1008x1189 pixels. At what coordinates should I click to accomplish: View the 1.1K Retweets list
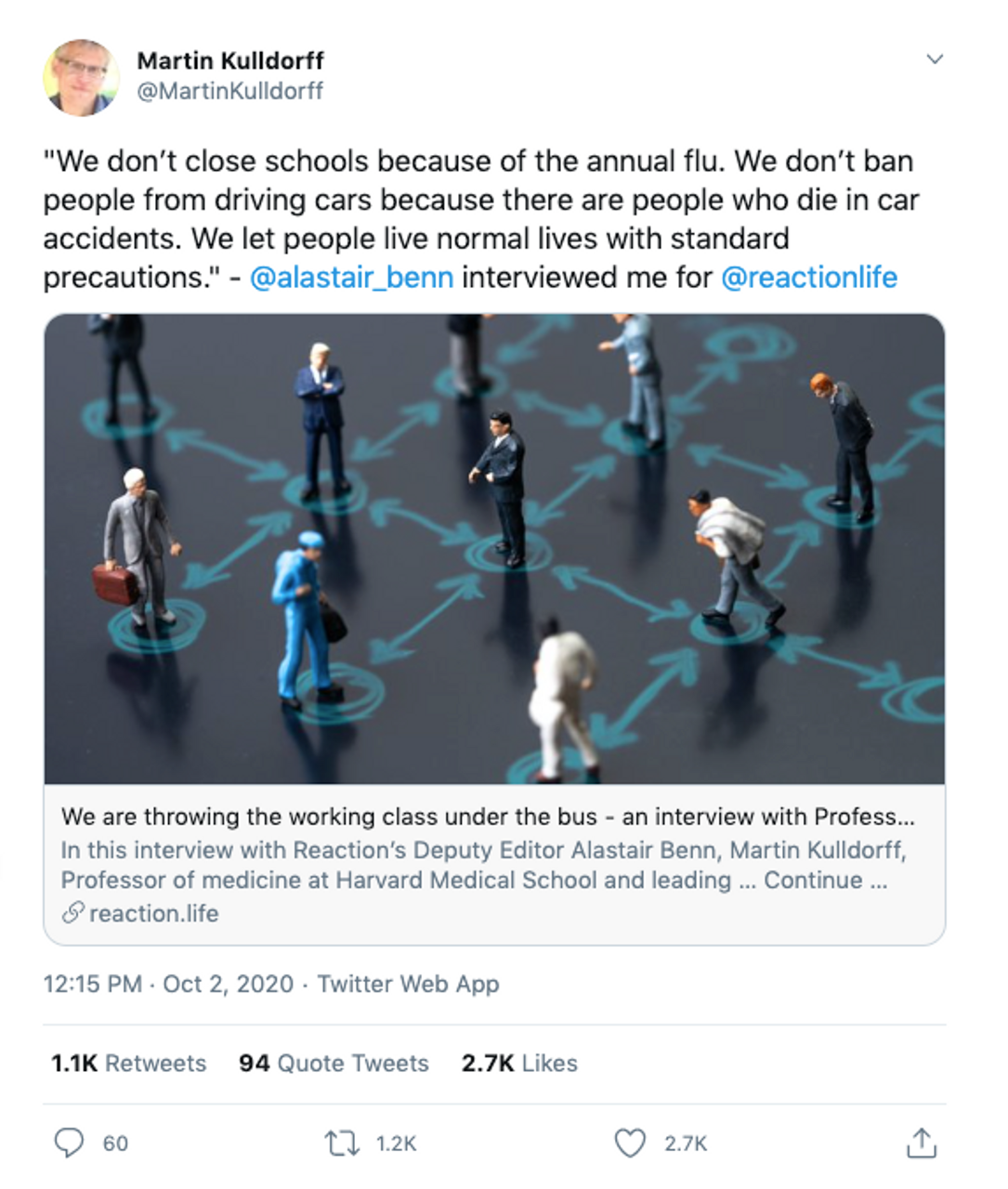coord(128,1063)
